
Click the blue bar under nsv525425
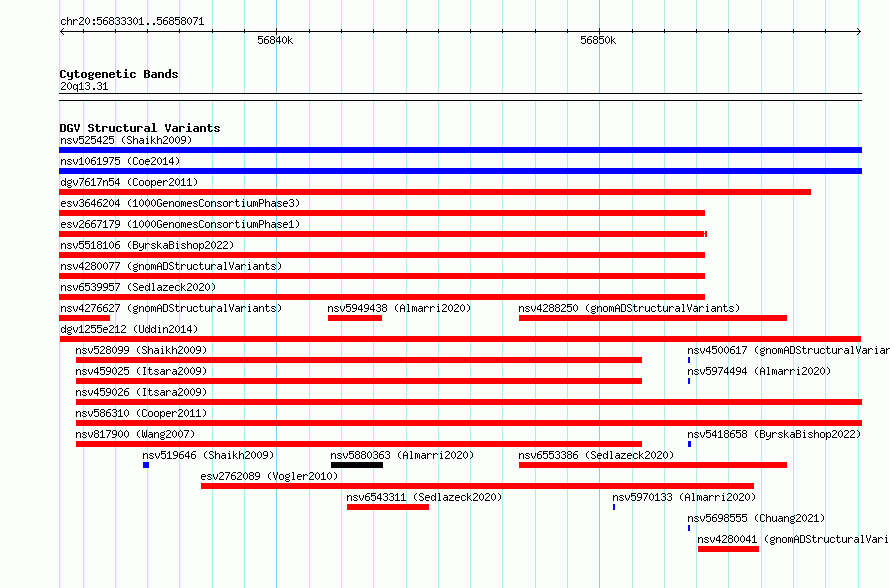click(x=460, y=150)
